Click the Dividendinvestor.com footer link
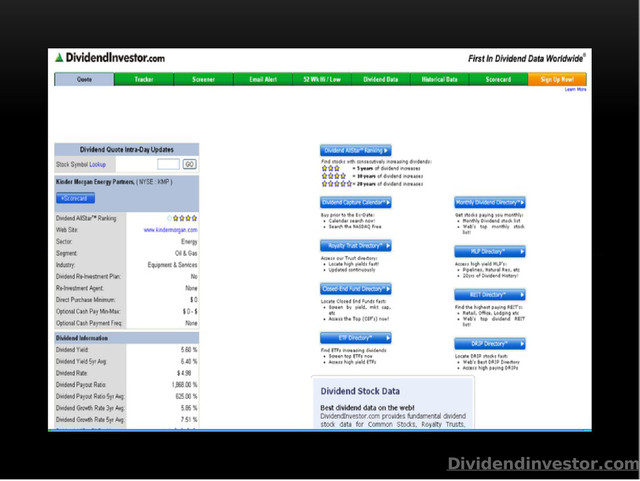The height and width of the screenshot is (481, 640). (x=543, y=464)
